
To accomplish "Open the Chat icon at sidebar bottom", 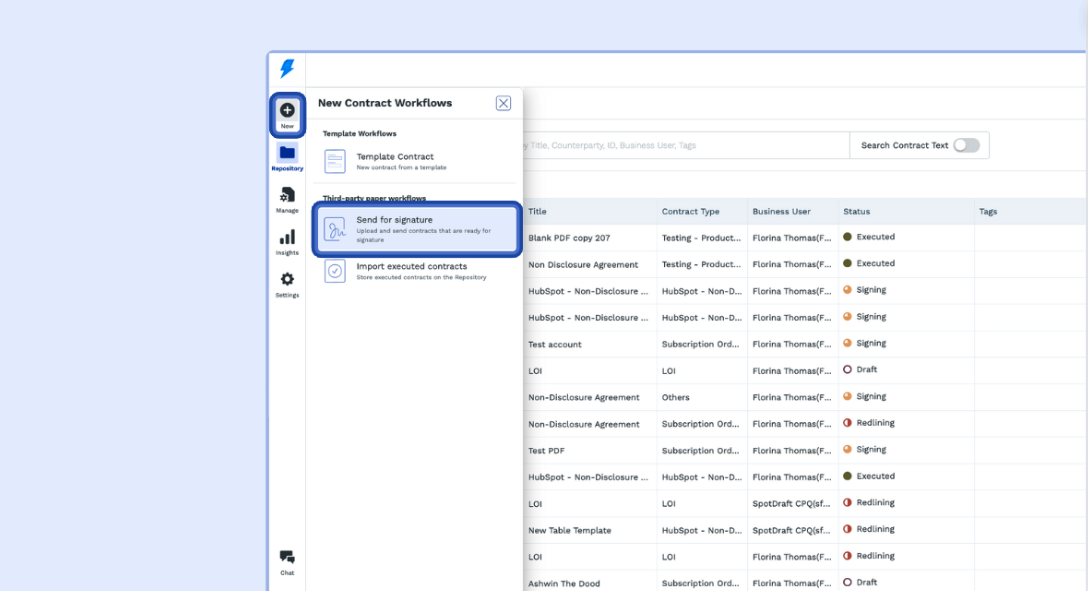I will 287,557.
